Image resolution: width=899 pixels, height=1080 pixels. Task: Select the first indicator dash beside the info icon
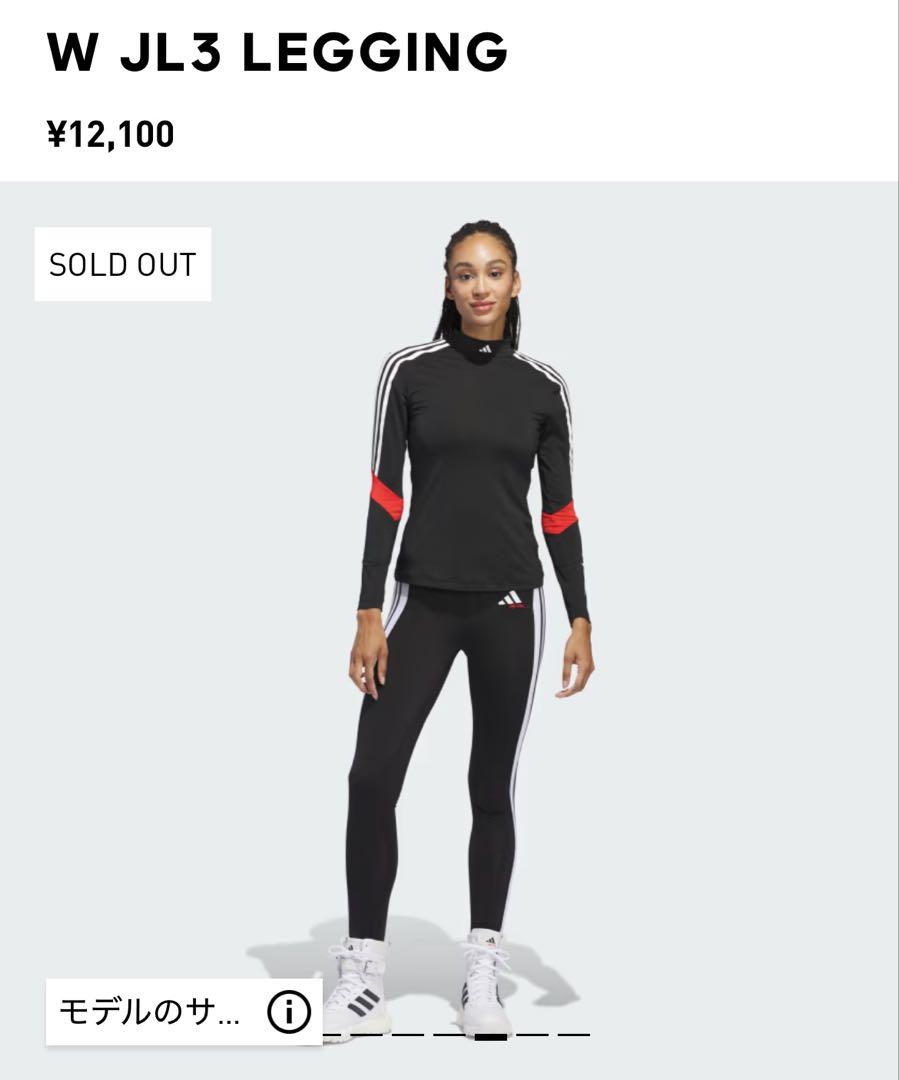[331, 1035]
